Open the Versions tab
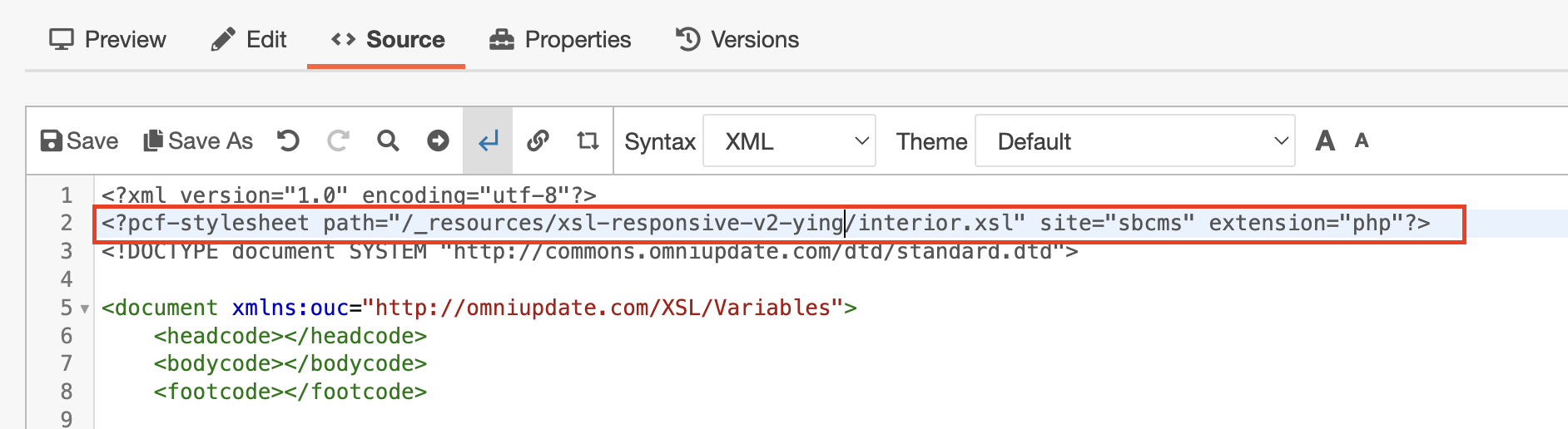The width and height of the screenshot is (1568, 429). pos(737,39)
